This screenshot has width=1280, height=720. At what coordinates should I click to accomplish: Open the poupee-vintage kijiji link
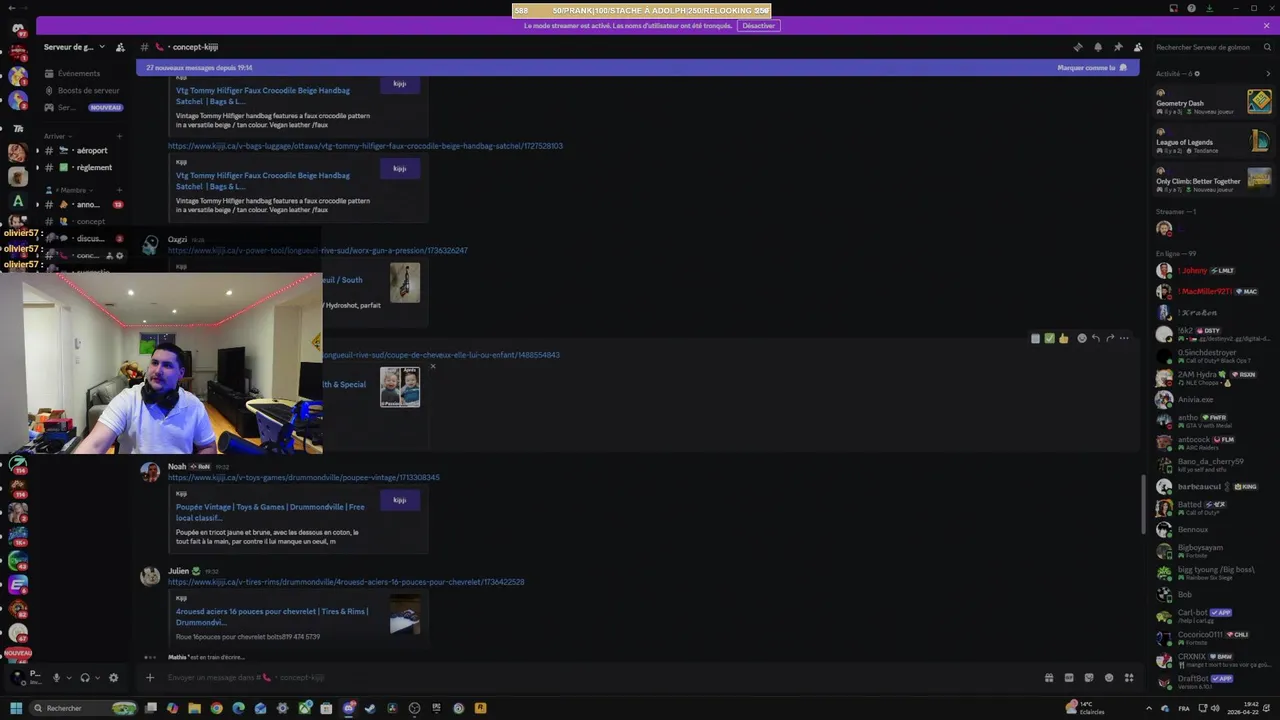(303, 478)
